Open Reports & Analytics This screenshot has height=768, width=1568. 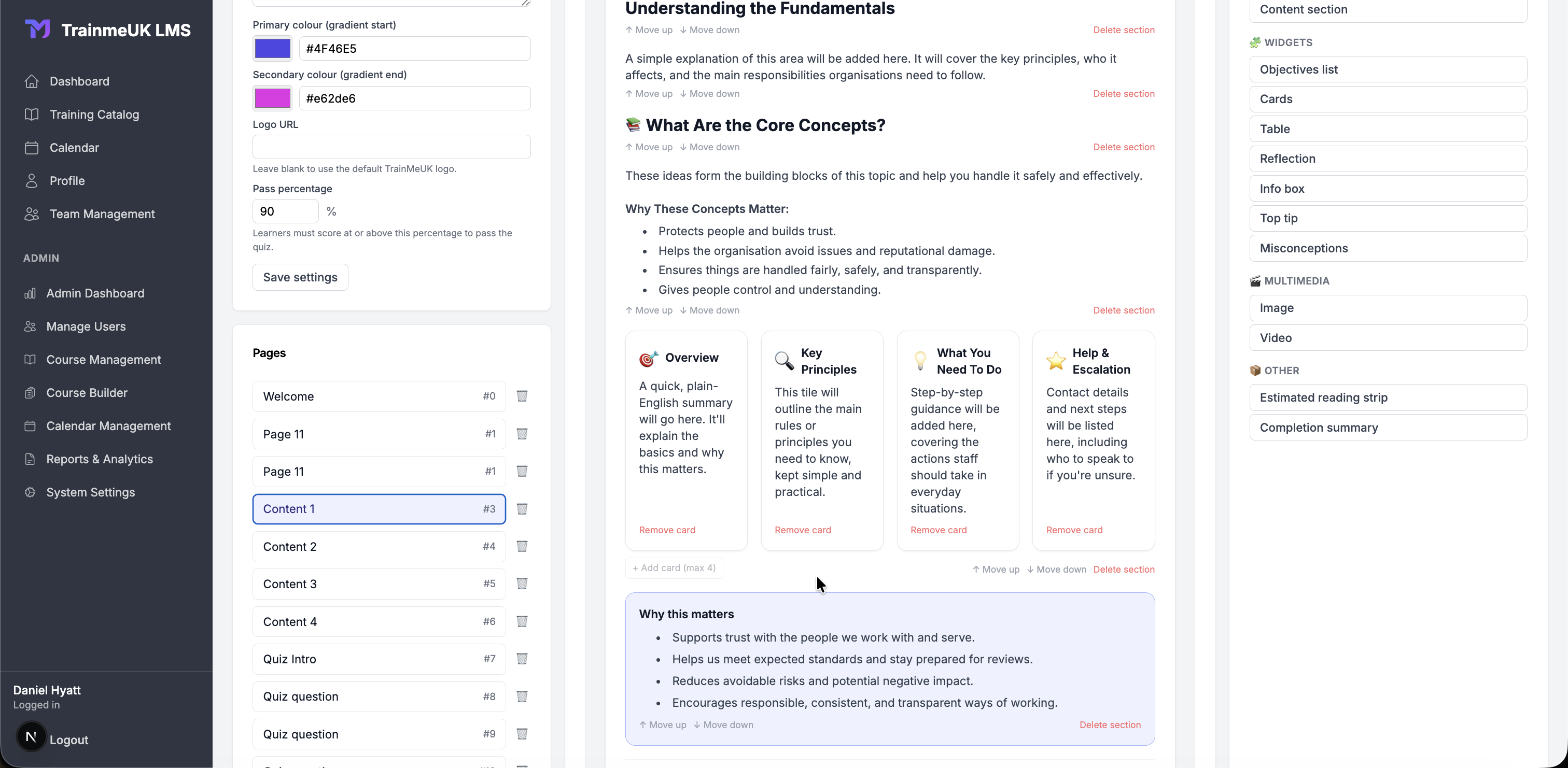pos(99,459)
